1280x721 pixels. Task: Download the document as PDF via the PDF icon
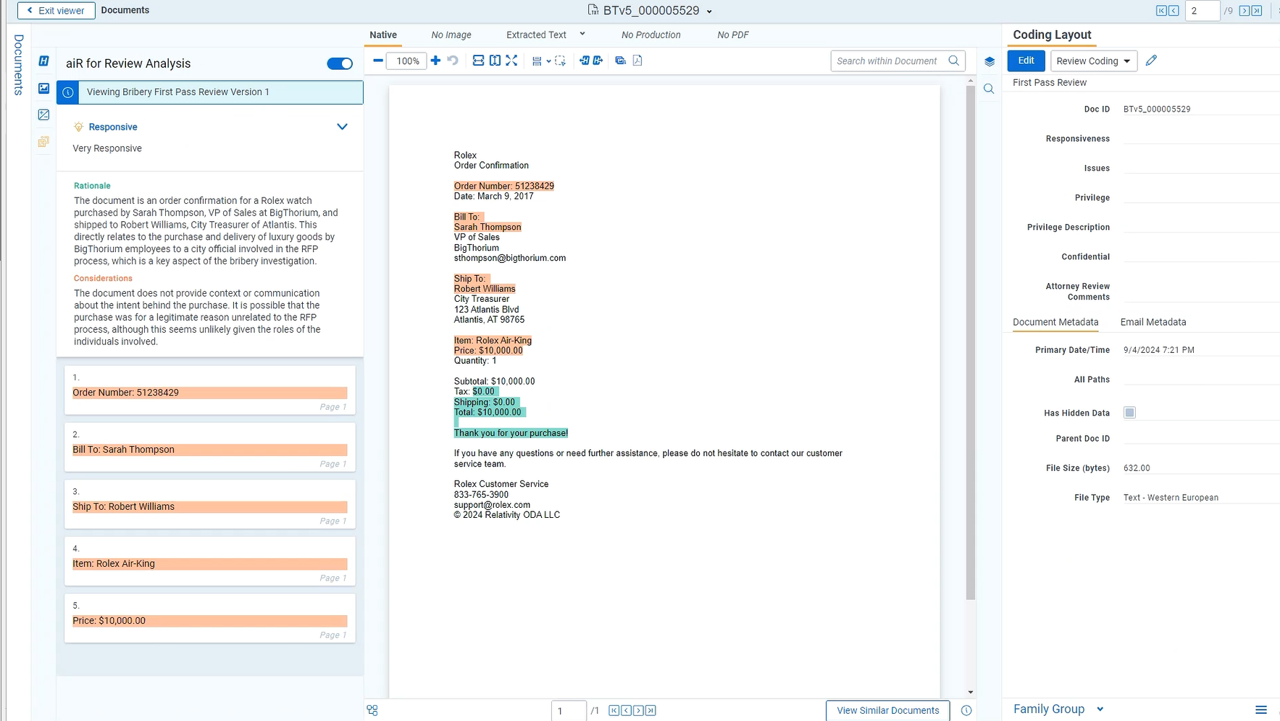coord(637,61)
